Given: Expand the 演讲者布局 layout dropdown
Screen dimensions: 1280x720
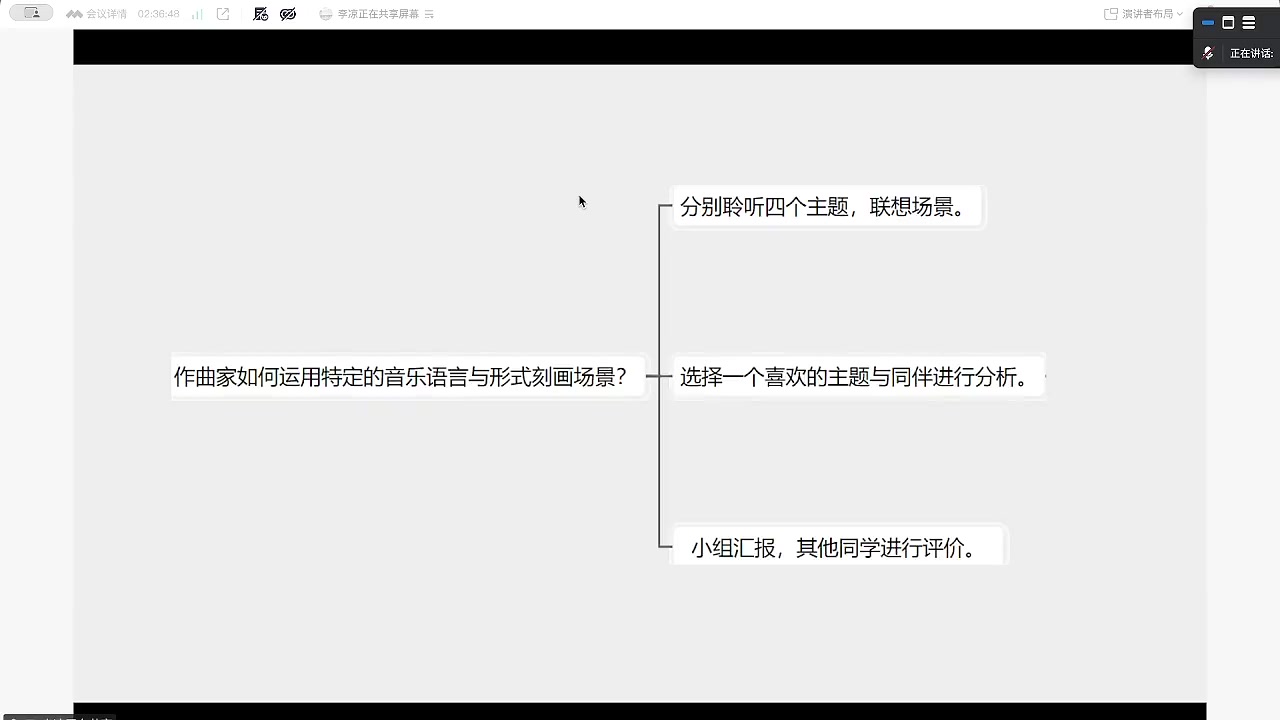Looking at the screenshot, I should [x=1144, y=14].
